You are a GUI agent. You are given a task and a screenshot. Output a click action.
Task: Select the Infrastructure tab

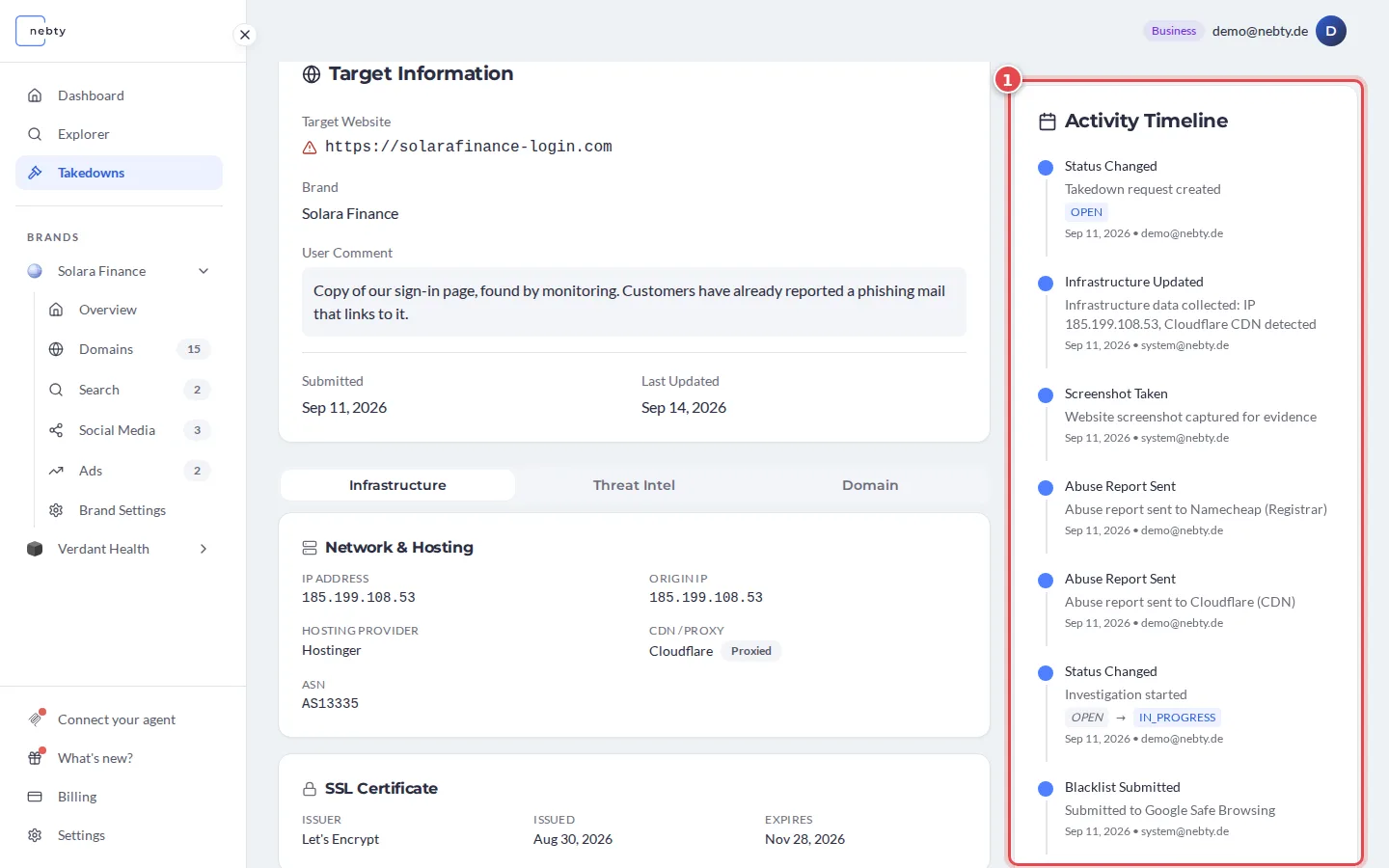[397, 485]
